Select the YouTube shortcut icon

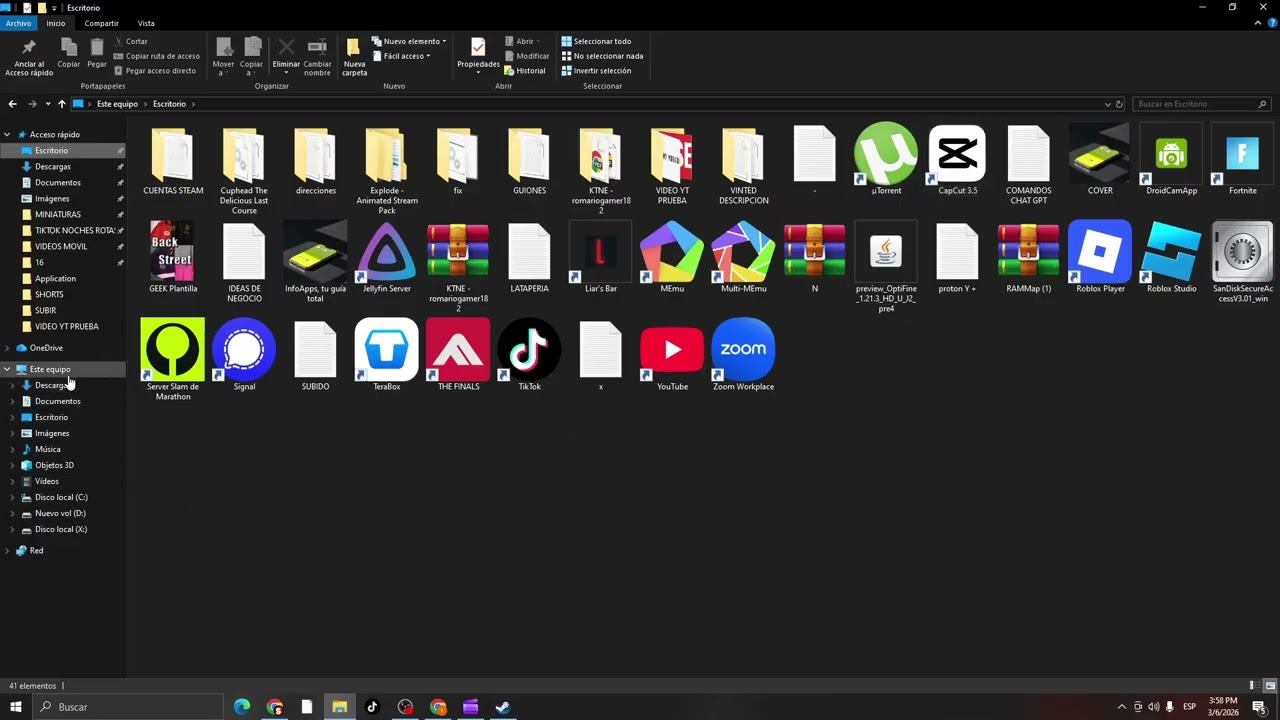coord(672,350)
